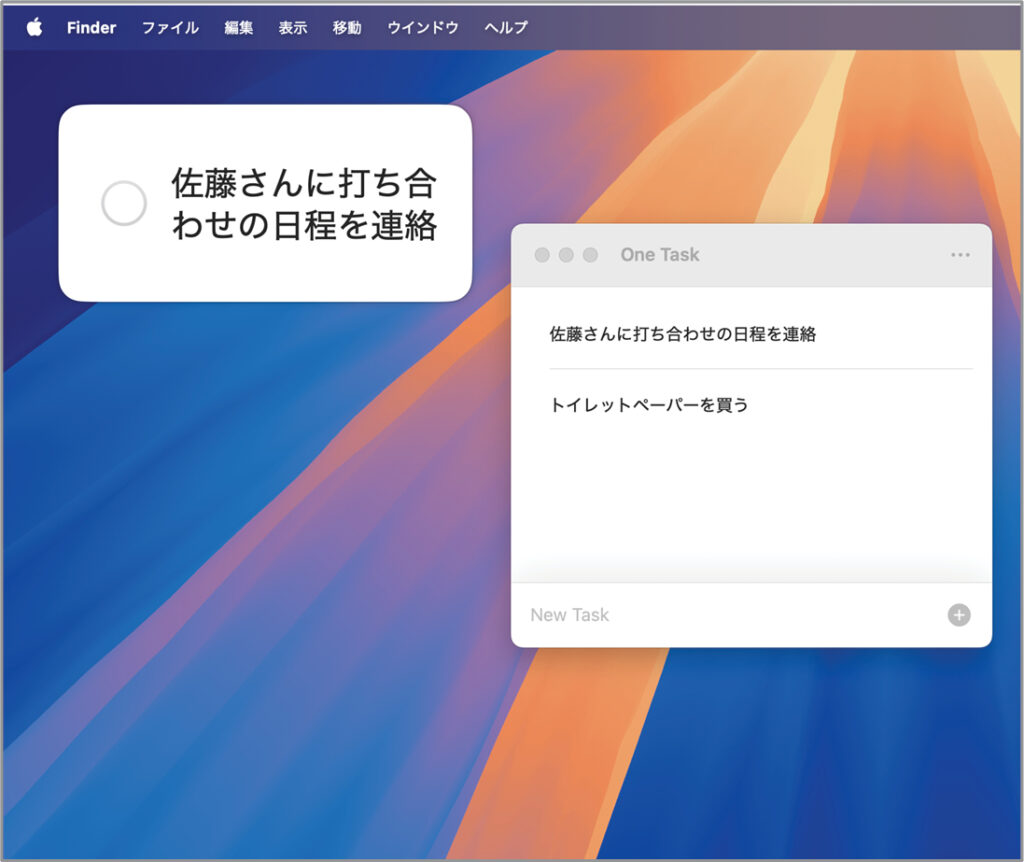Open the ウインドウ menu
This screenshot has height=862, width=1024.
423,27
